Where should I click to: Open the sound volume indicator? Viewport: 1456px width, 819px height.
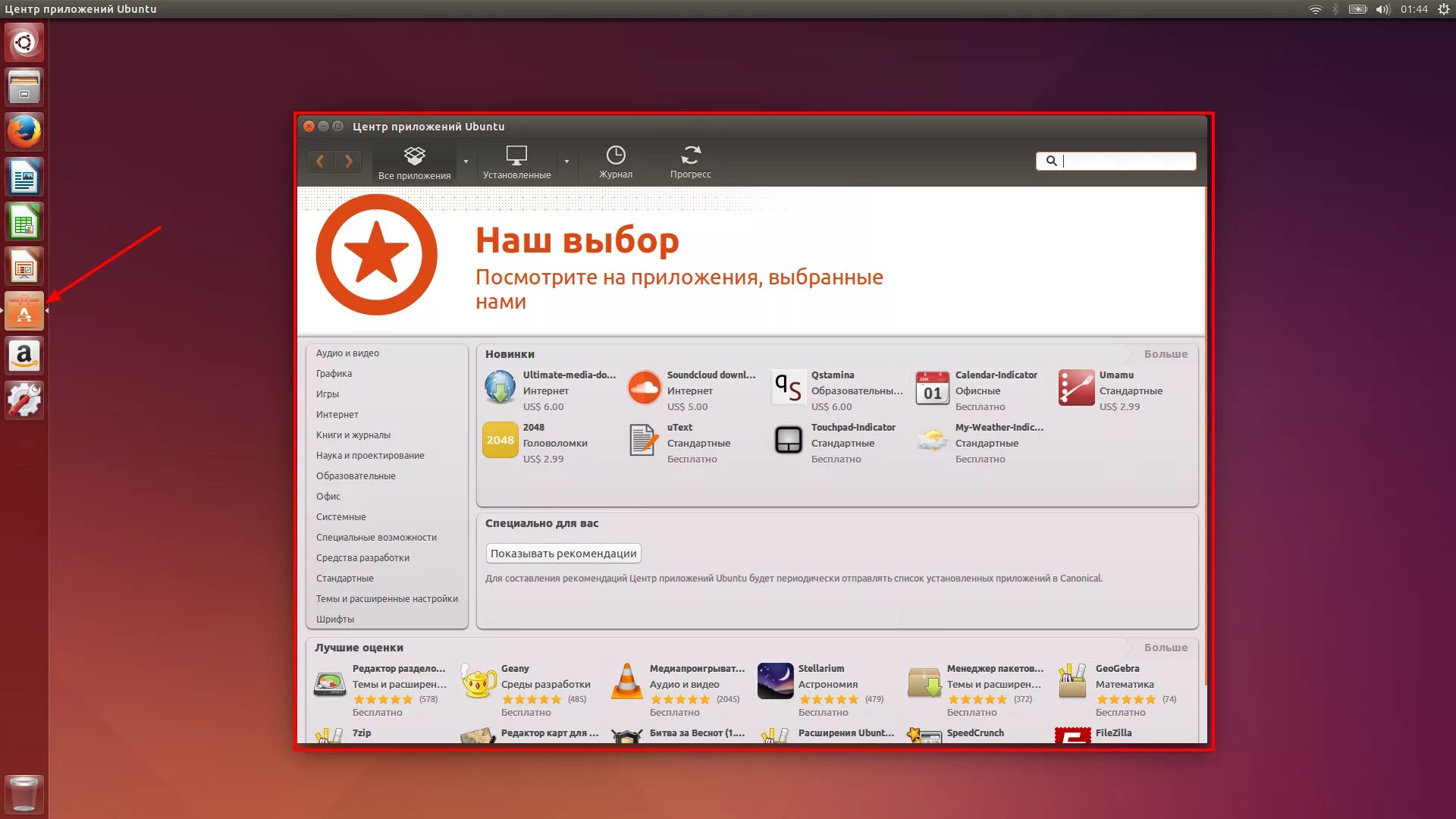coord(1382,9)
